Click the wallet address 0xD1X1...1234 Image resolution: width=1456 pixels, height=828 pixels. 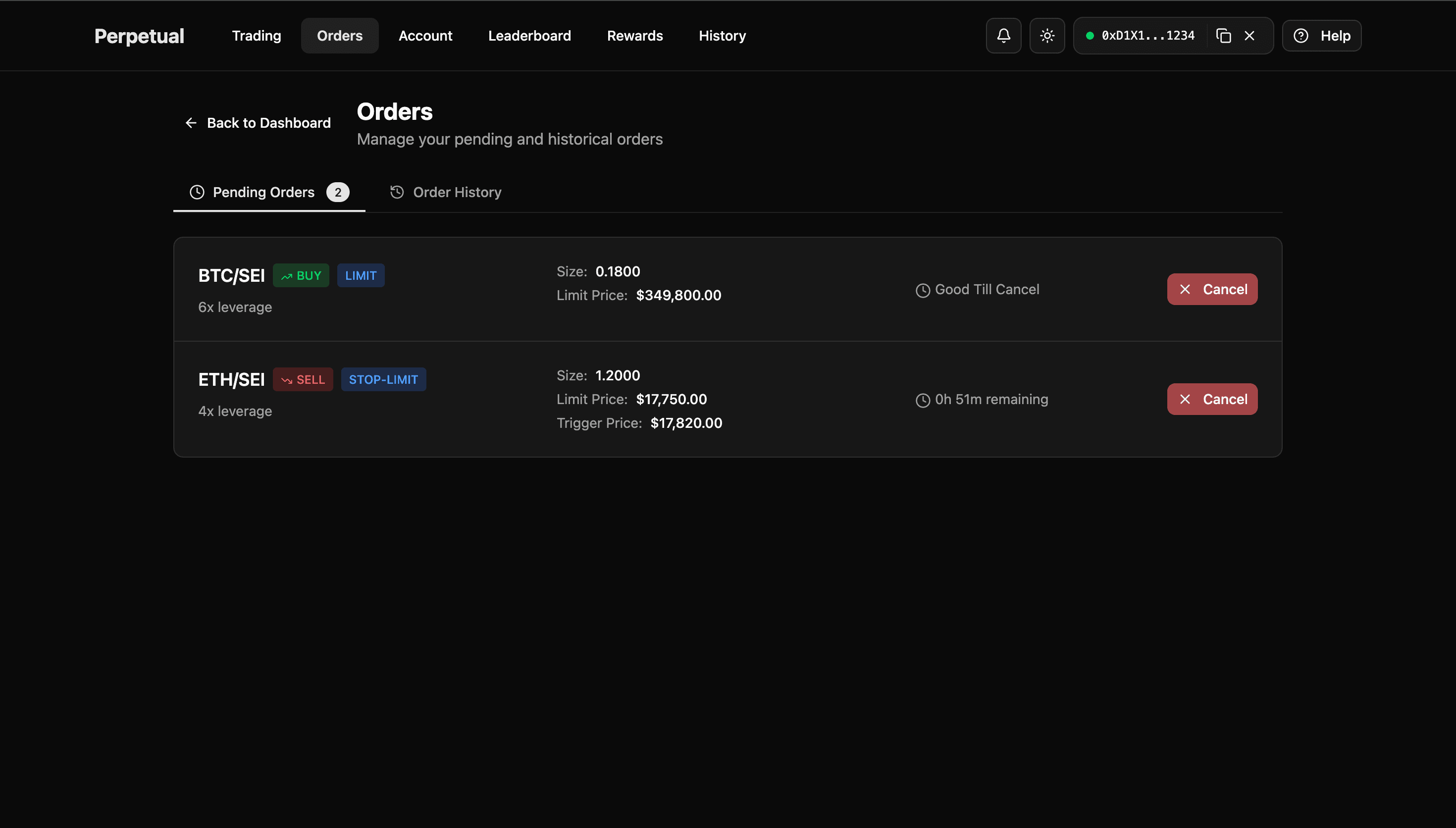coord(1148,36)
